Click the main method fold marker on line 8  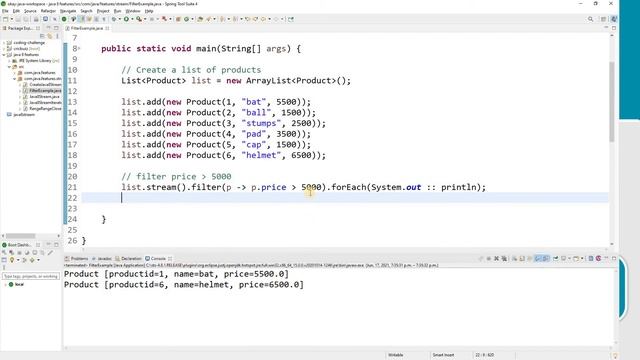pyautogui.click(x=79, y=48)
